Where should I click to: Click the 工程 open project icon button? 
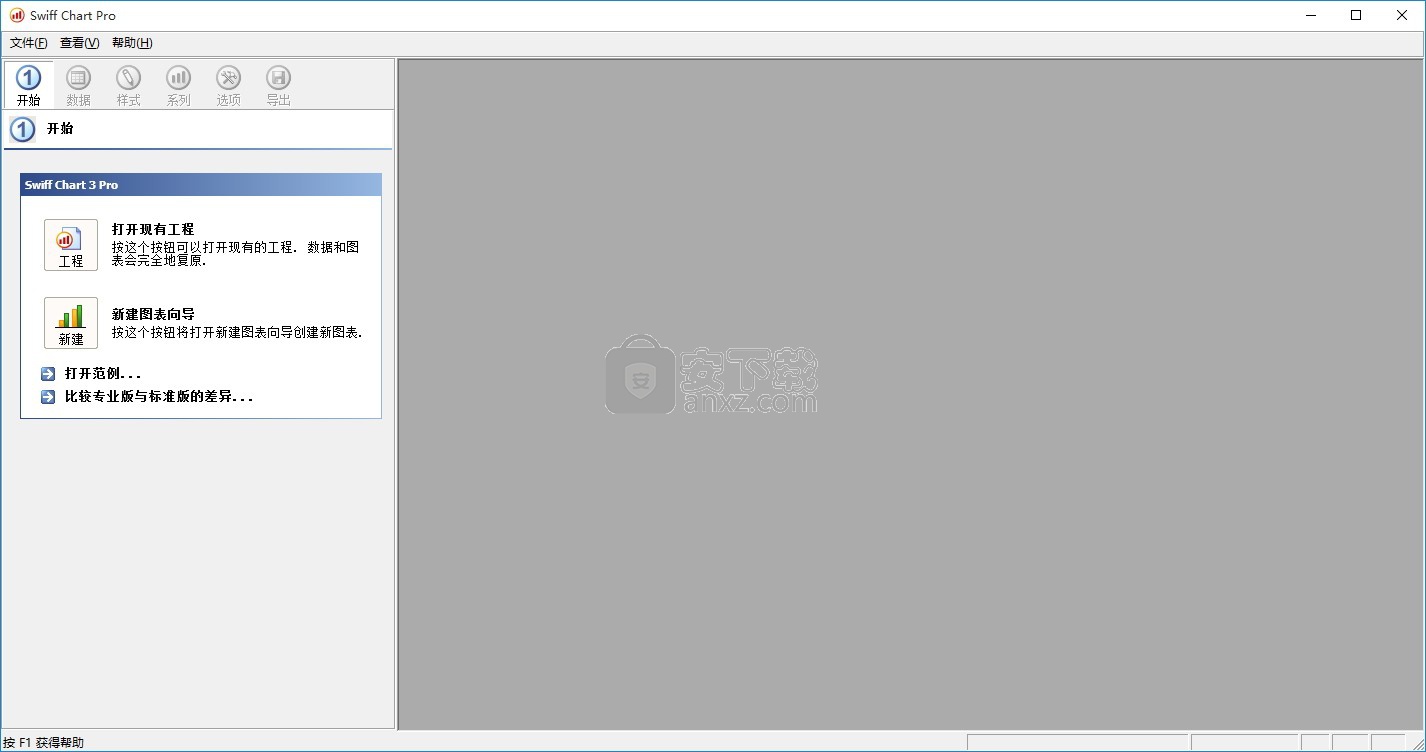tap(71, 245)
